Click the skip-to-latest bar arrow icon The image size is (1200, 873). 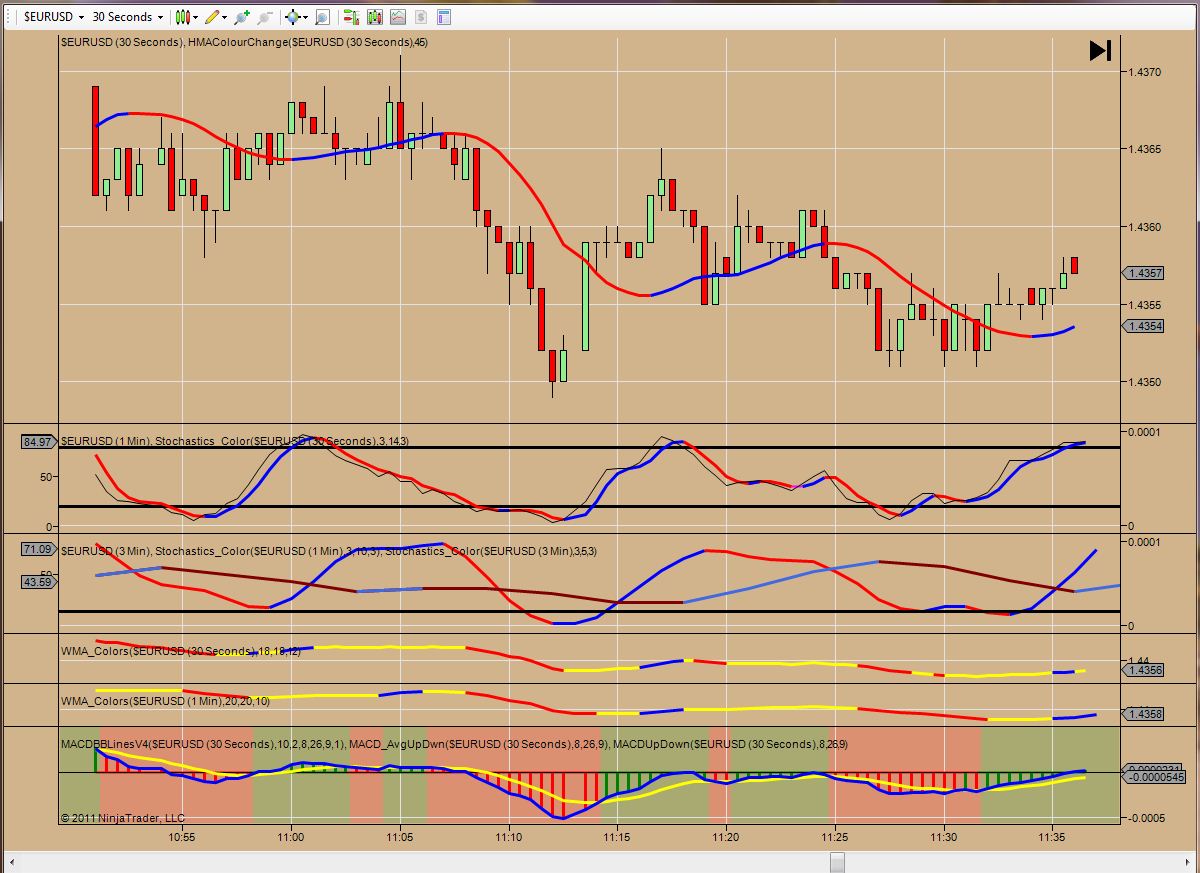click(x=1100, y=50)
